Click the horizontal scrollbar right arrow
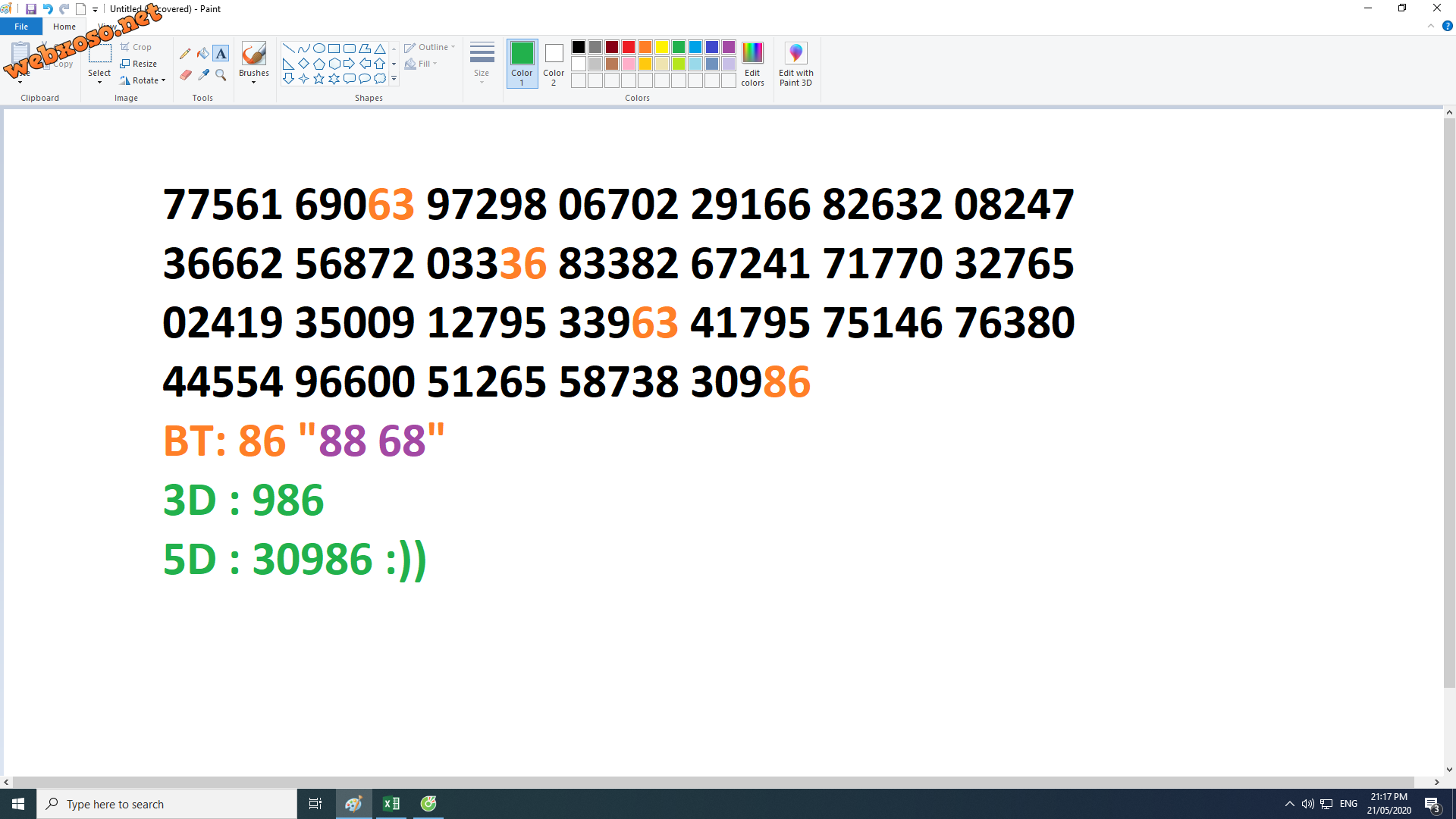The height and width of the screenshot is (819, 1456). pos(1436,782)
